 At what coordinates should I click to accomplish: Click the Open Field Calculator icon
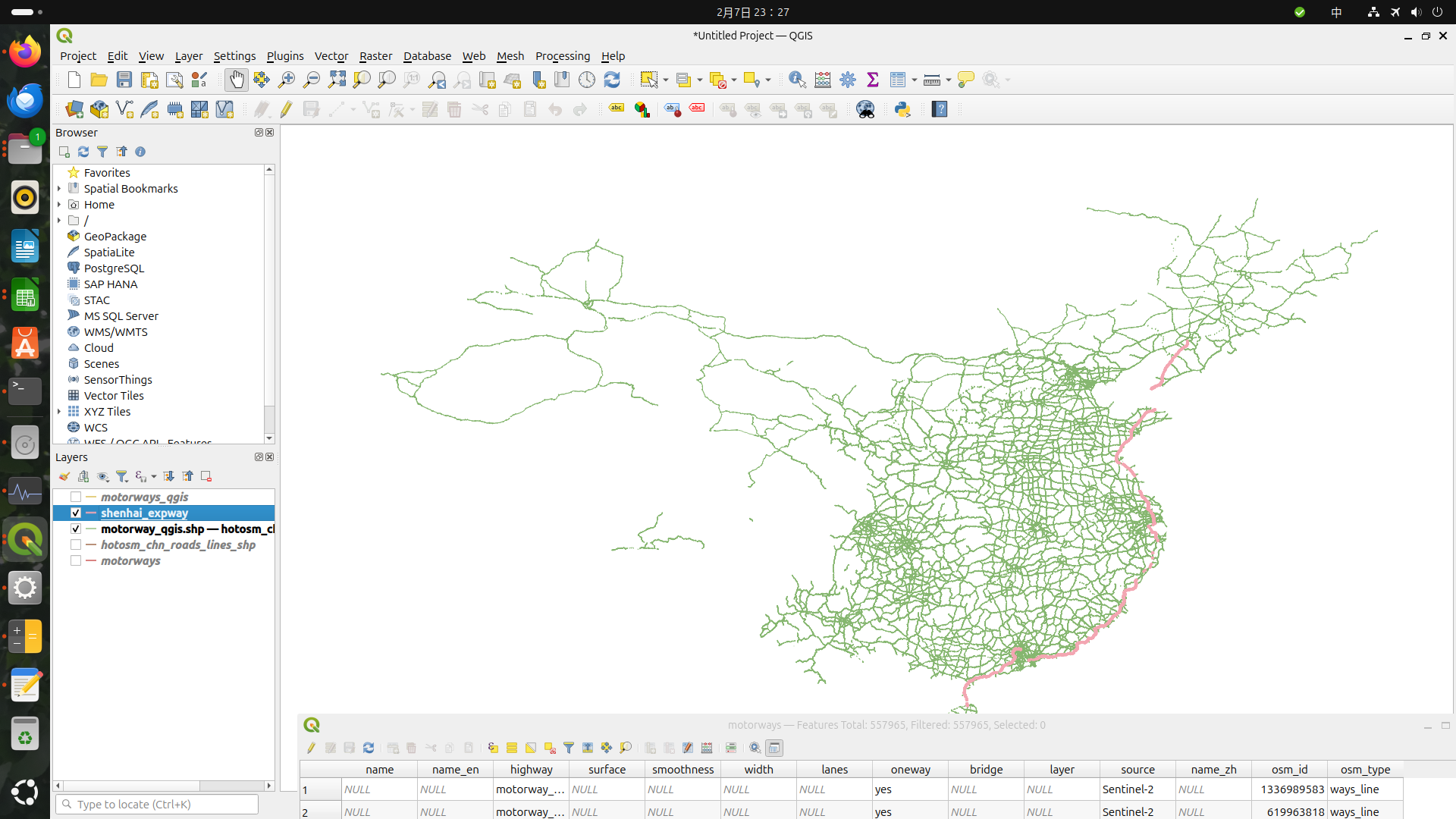click(823, 80)
